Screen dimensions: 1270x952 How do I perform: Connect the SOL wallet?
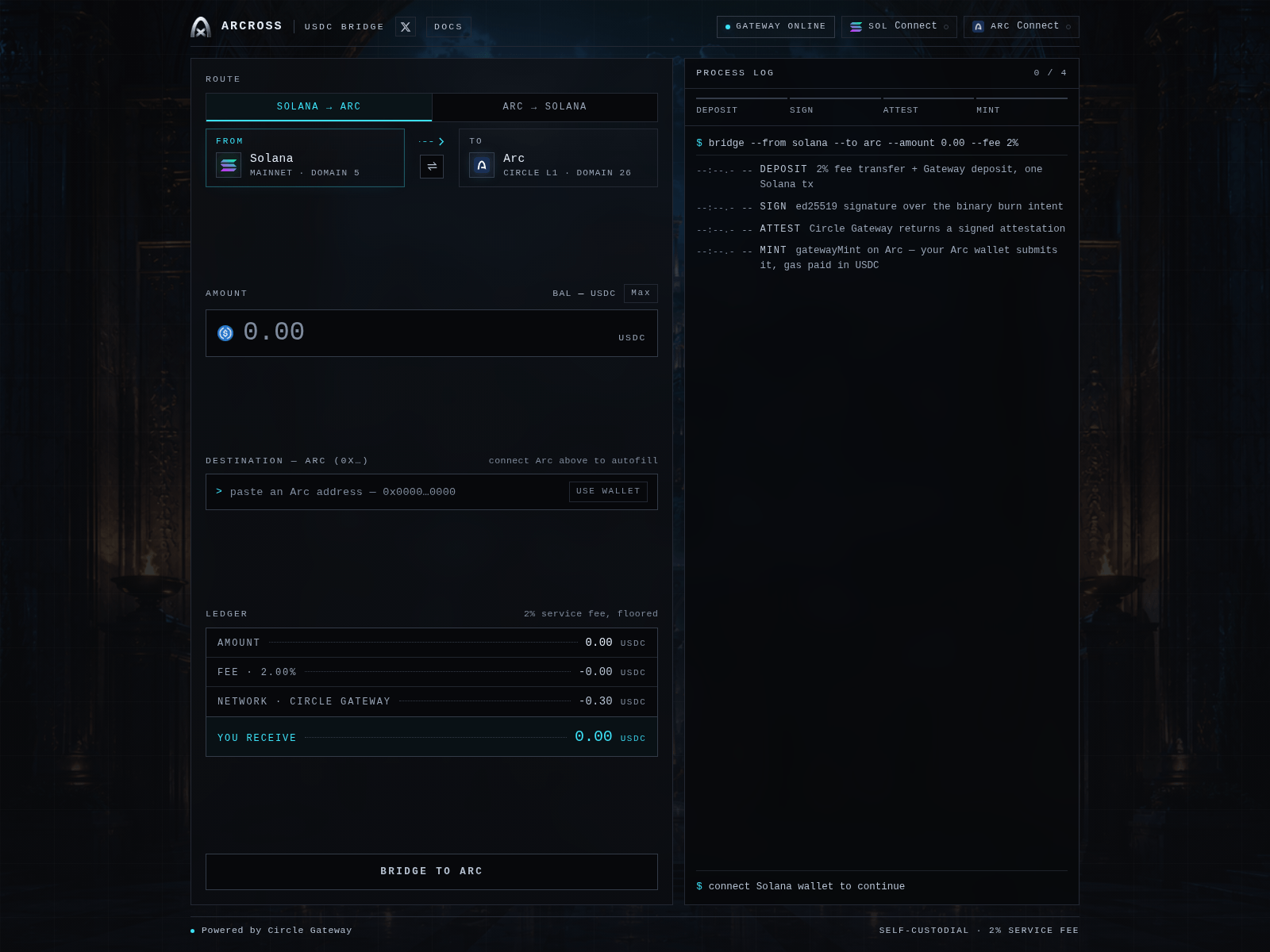pos(899,27)
